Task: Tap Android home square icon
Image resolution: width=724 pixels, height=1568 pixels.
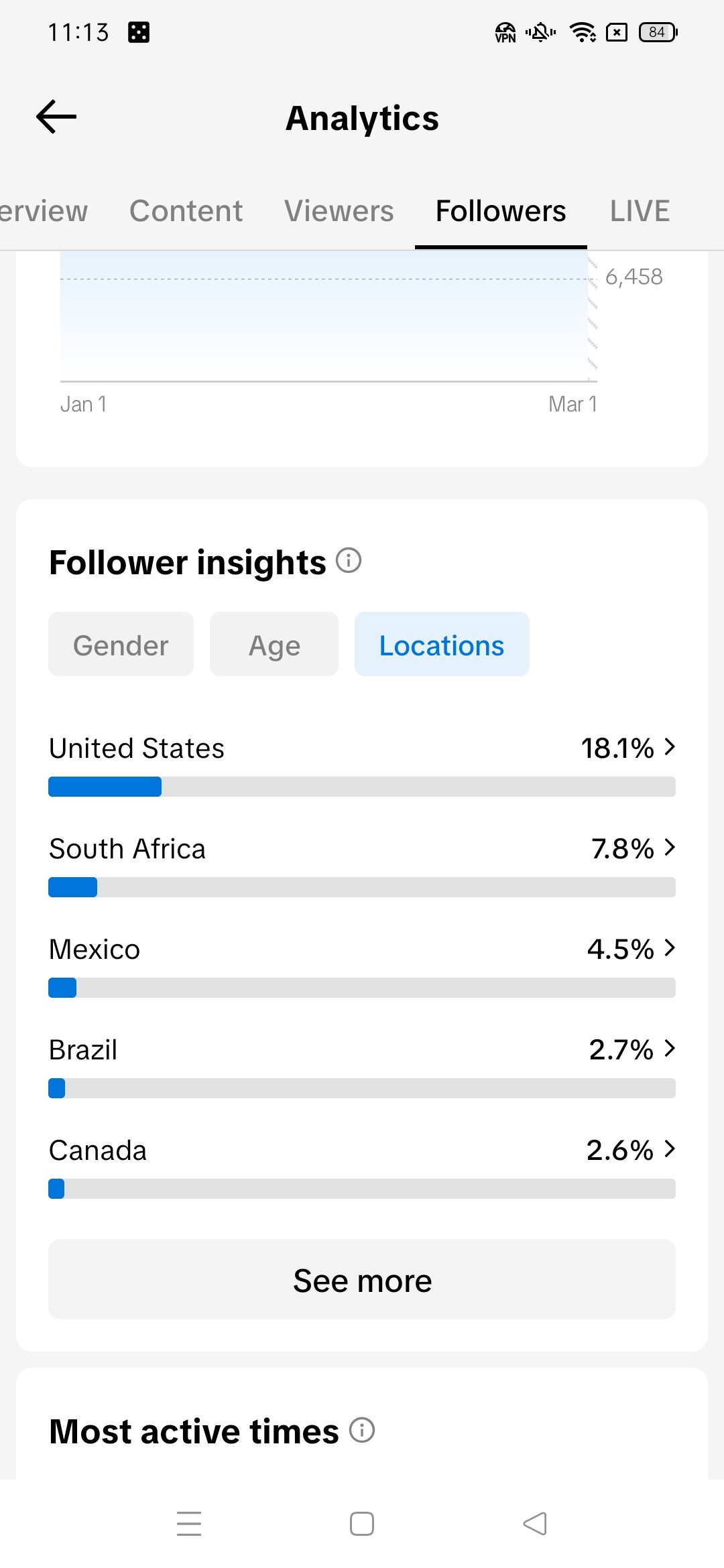Action: pyautogui.click(x=362, y=1523)
